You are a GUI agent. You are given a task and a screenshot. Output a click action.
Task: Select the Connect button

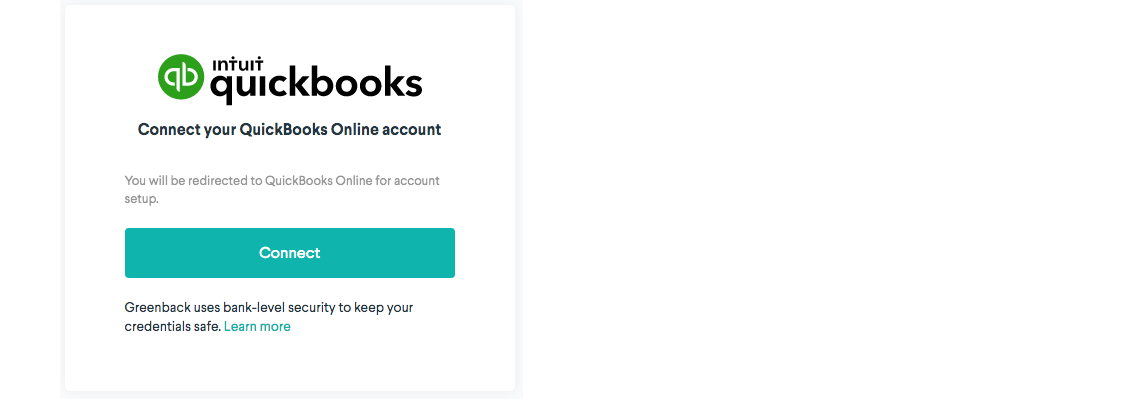(290, 253)
